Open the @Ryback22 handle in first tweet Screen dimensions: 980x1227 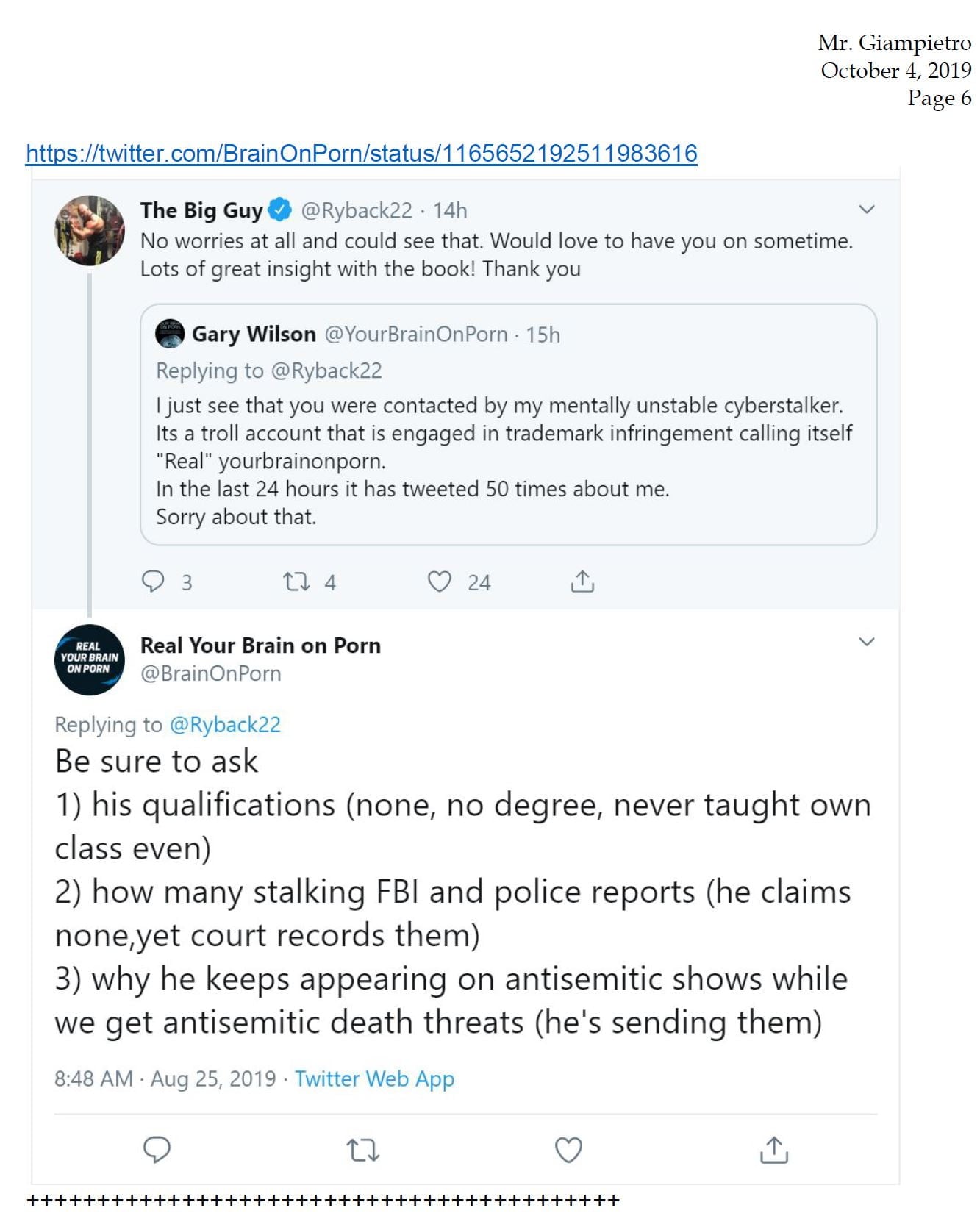point(357,210)
